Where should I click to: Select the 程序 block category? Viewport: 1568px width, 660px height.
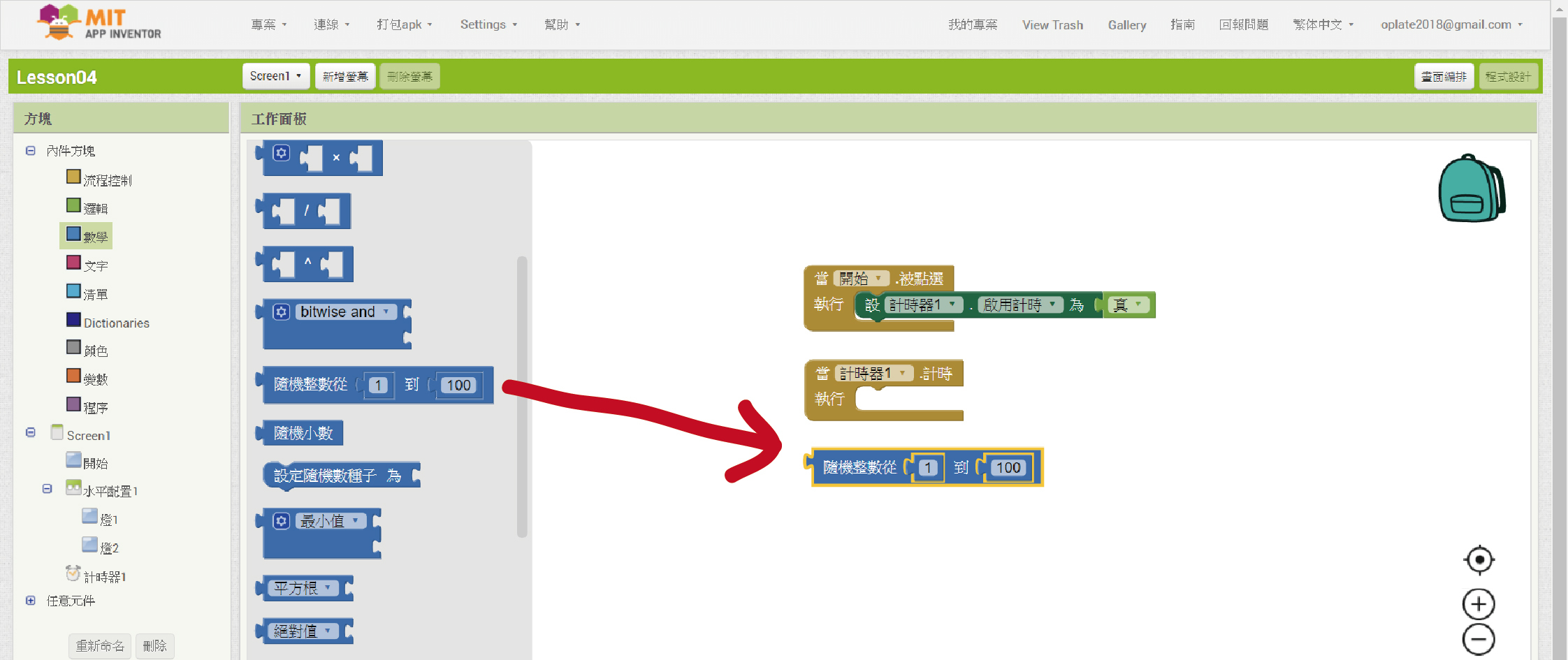87,407
